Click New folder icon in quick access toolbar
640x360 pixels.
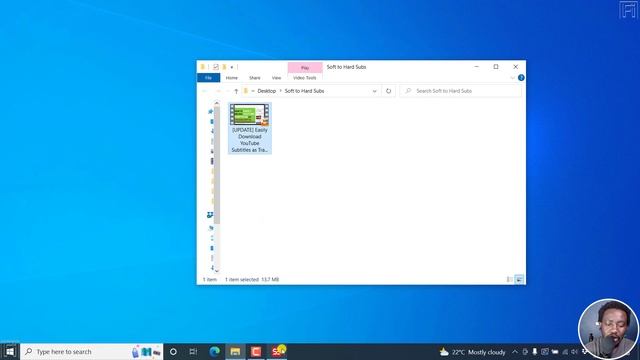[x=224, y=67]
